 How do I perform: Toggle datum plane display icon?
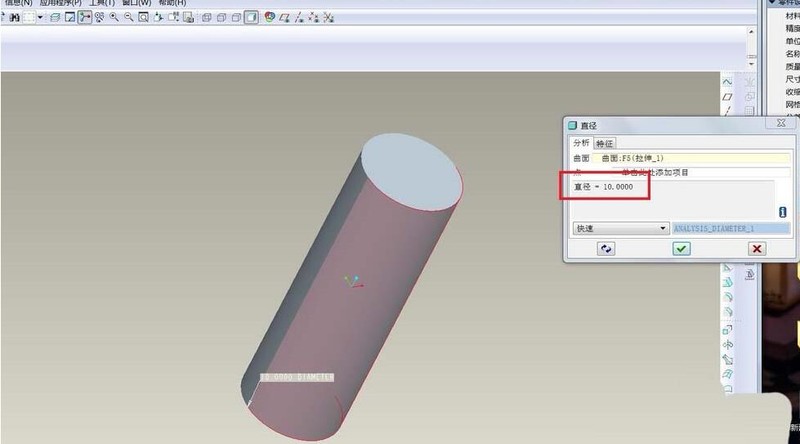(284, 18)
